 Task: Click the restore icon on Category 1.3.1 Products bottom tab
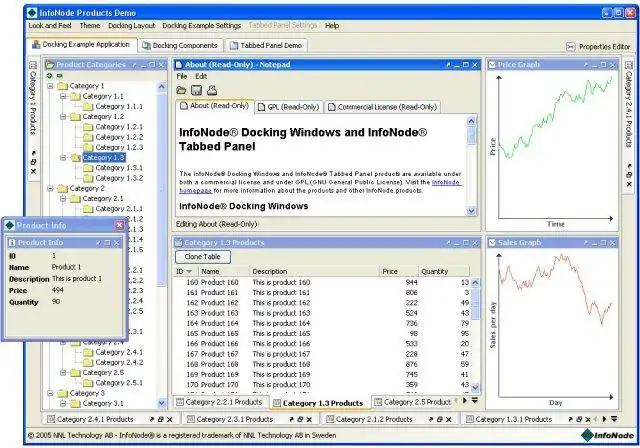tap(579, 419)
